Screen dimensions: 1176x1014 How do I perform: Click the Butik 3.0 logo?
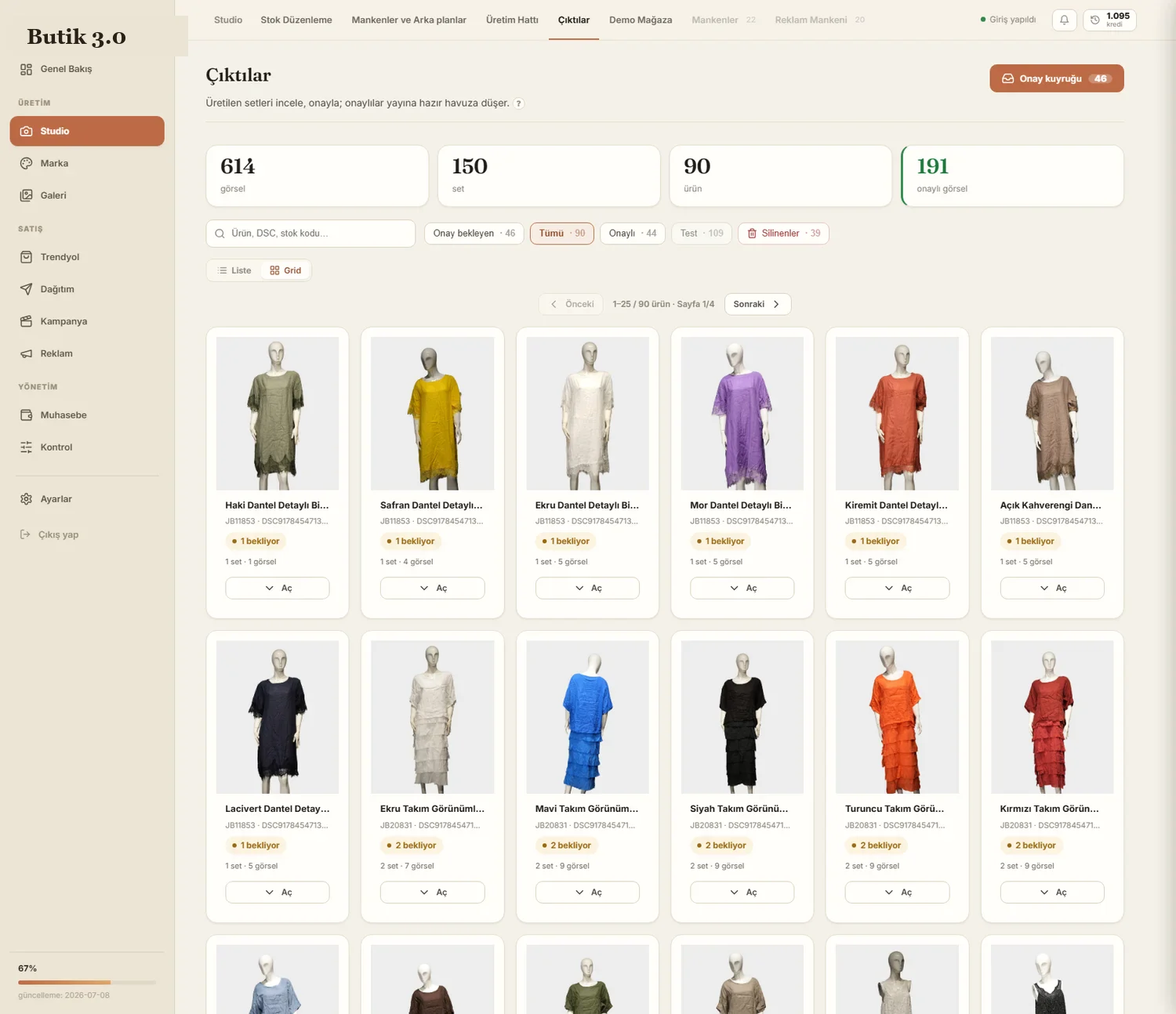click(x=76, y=37)
